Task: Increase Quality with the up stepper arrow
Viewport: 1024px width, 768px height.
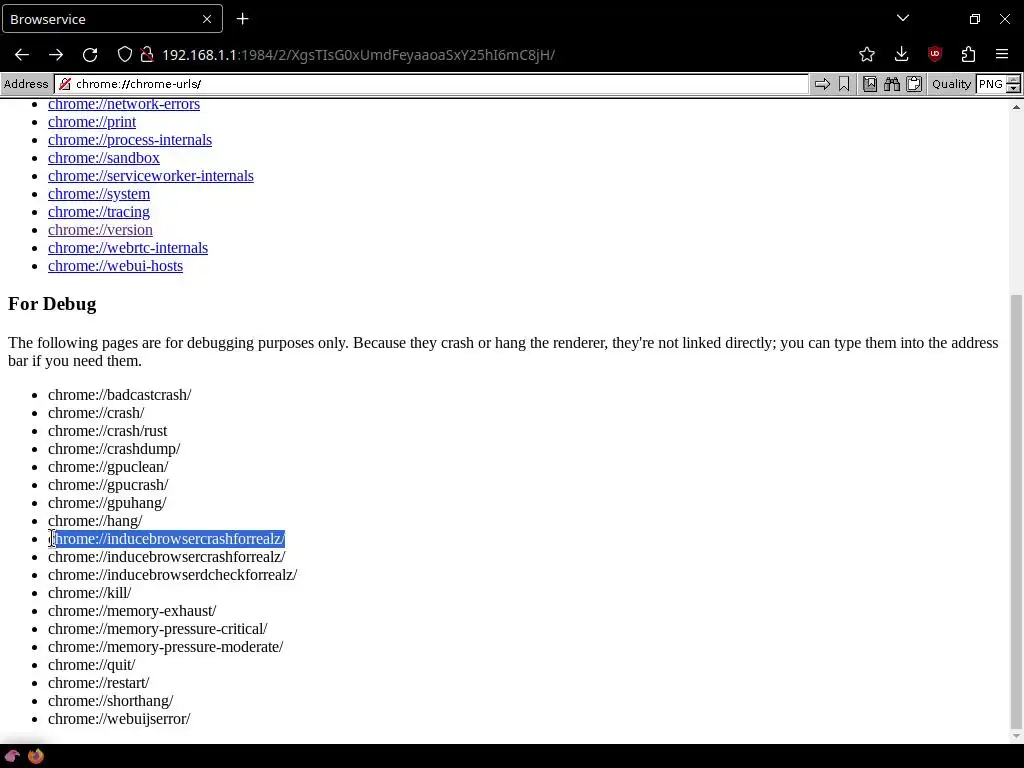Action: click(x=1014, y=80)
